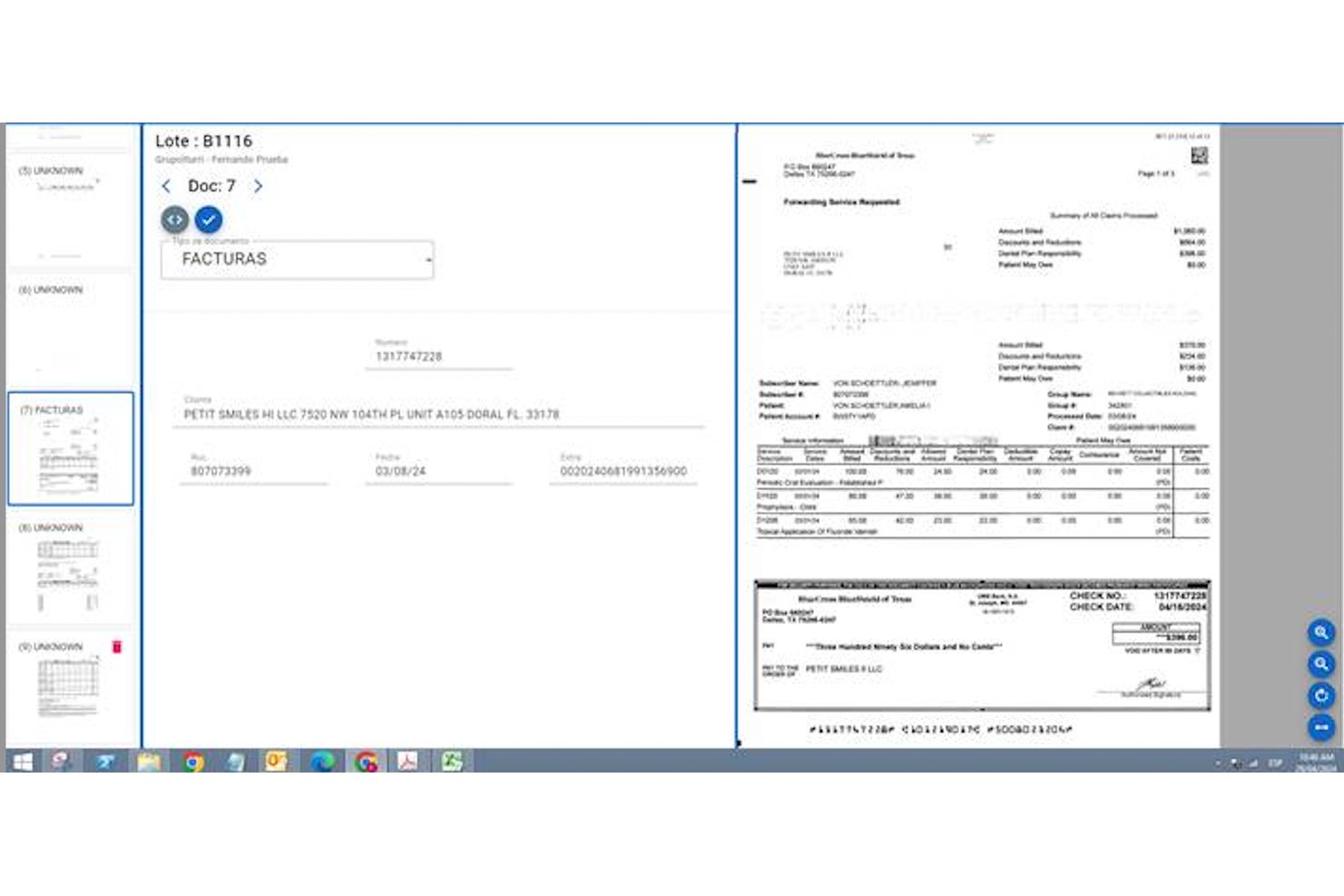The height and width of the screenshot is (896, 1344).
Task: Go to the next document with the right chevron
Action: coord(258,186)
